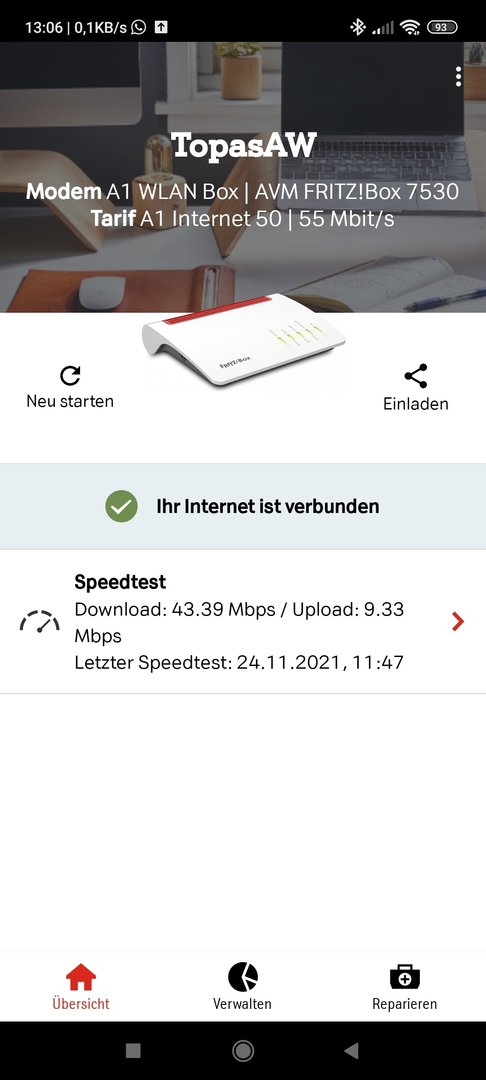The width and height of the screenshot is (486, 1080).
Task: Click the green connected checkmark icon
Action: (121, 506)
